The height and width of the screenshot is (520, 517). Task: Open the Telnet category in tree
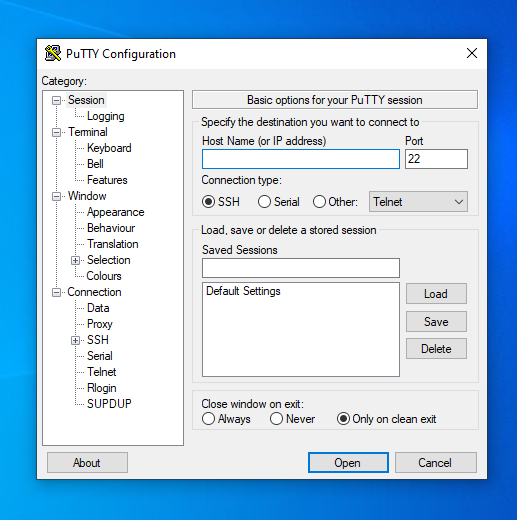(101, 372)
